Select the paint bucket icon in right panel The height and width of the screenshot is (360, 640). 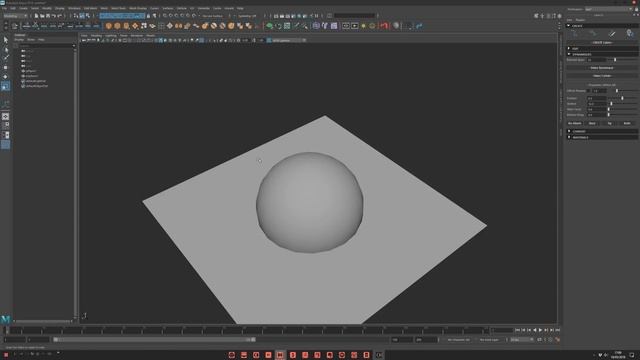click(x=630, y=34)
